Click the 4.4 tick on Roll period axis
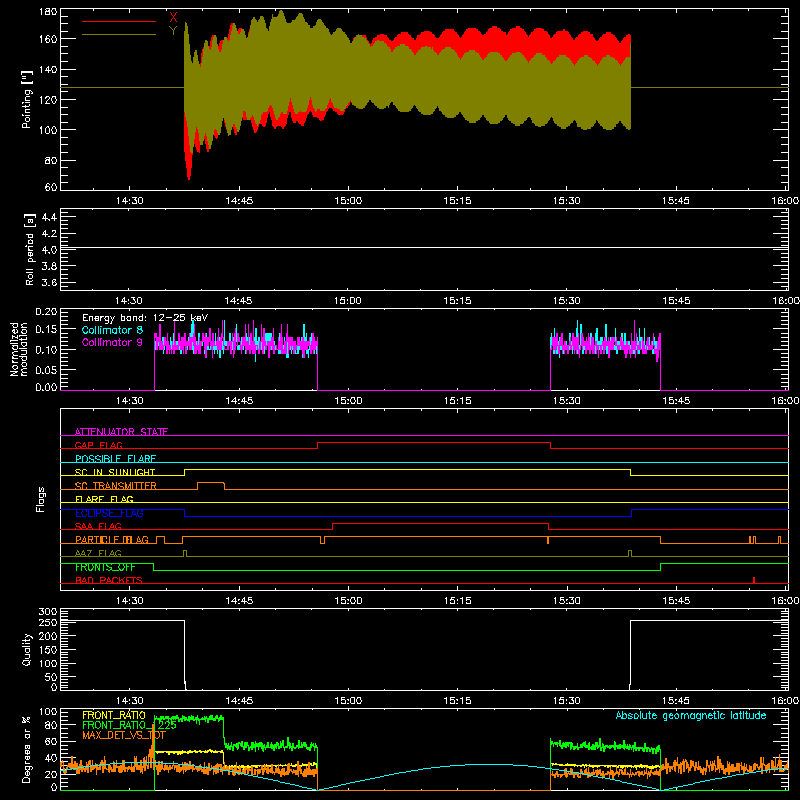 click(49, 217)
